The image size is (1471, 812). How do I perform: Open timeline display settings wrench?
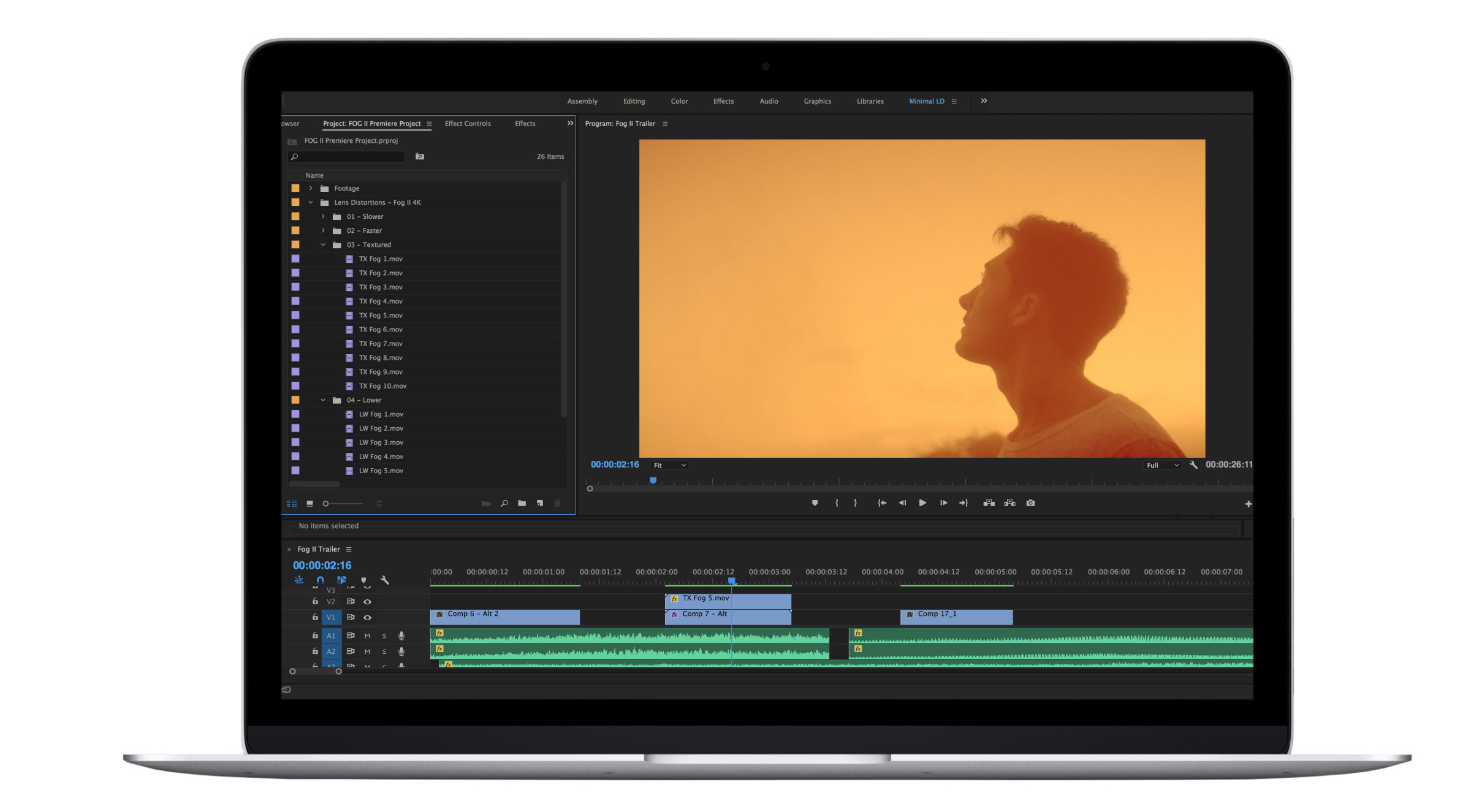(385, 580)
